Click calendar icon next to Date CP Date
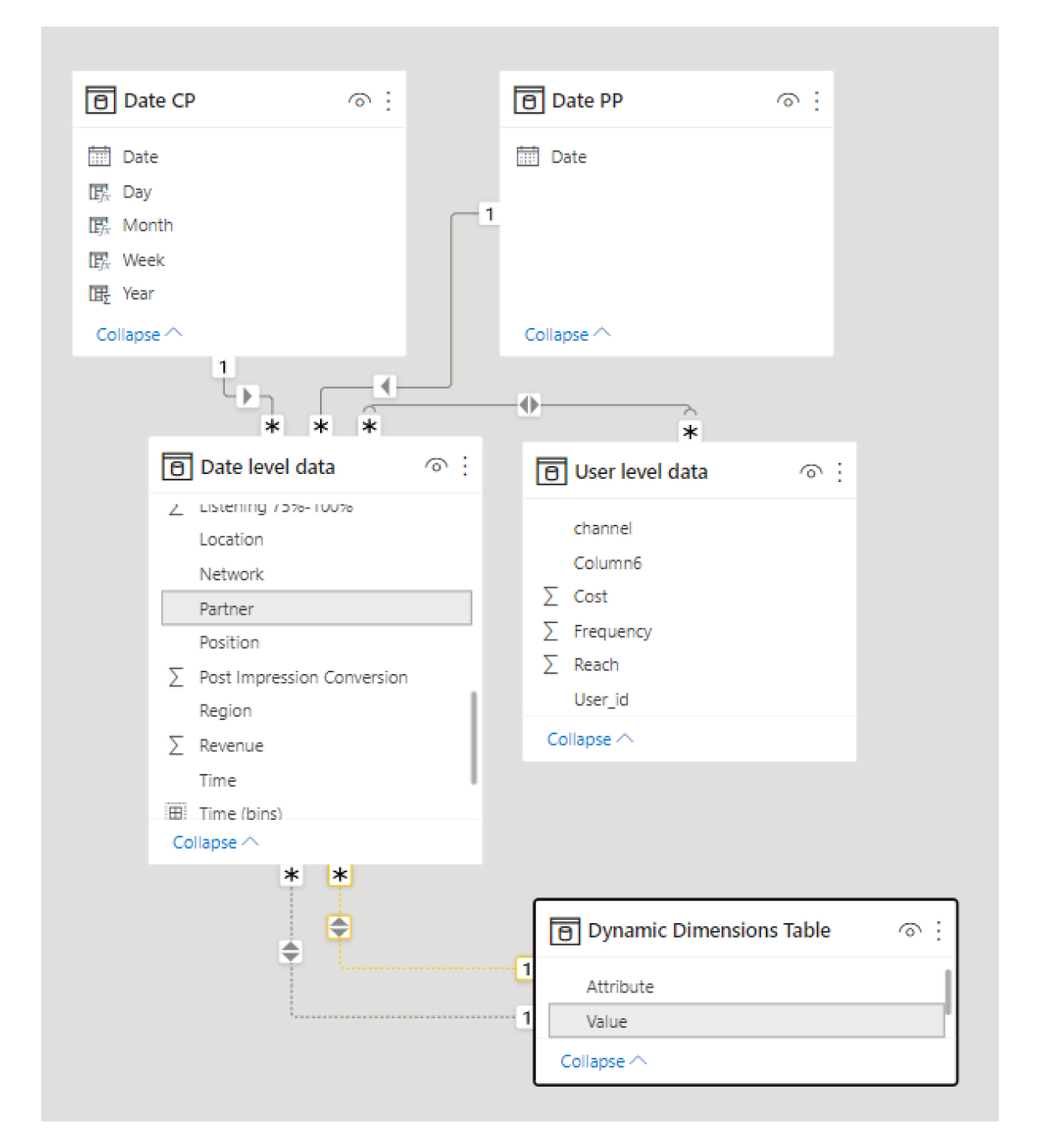Screen dimensions: 1040x1148 point(99,156)
